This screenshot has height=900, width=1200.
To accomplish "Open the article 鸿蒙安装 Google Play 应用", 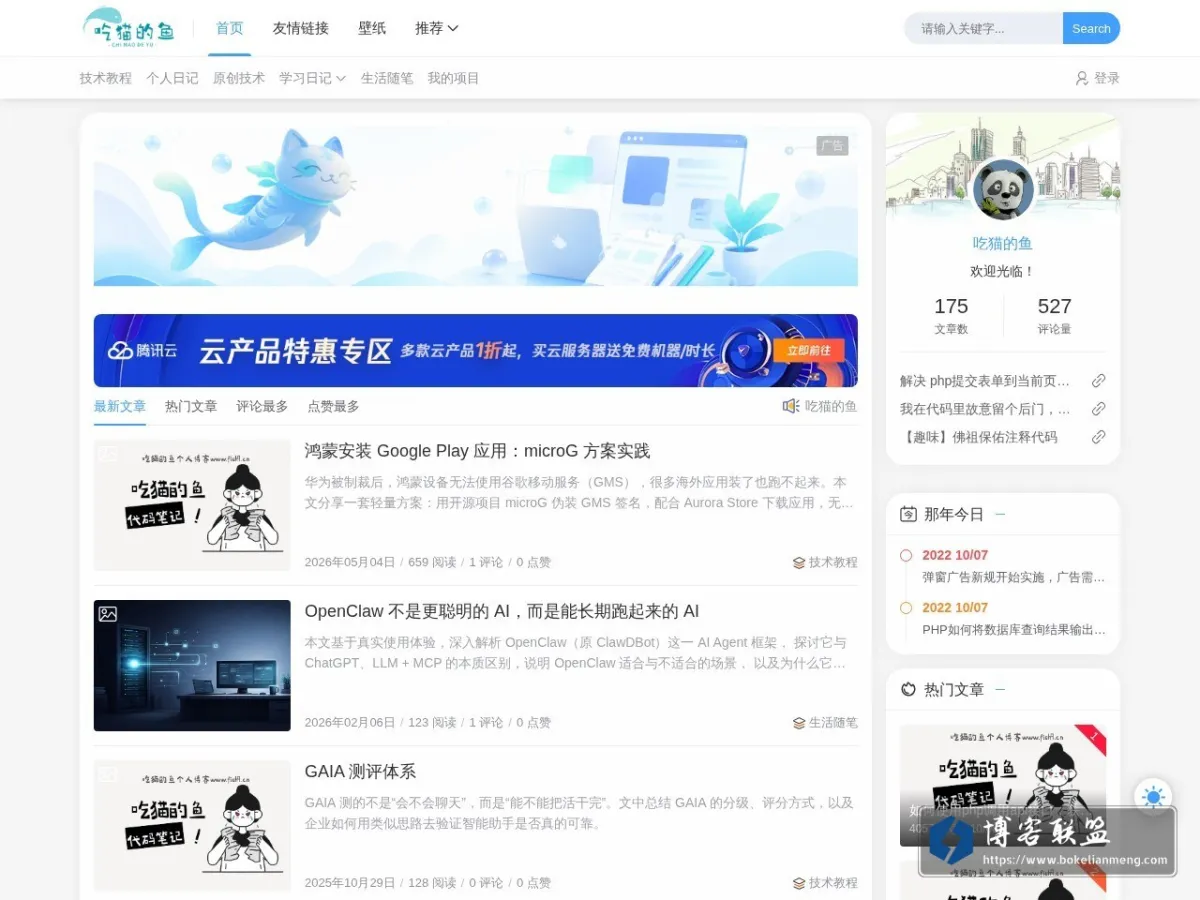I will pyautogui.click(x=477, y=451).
